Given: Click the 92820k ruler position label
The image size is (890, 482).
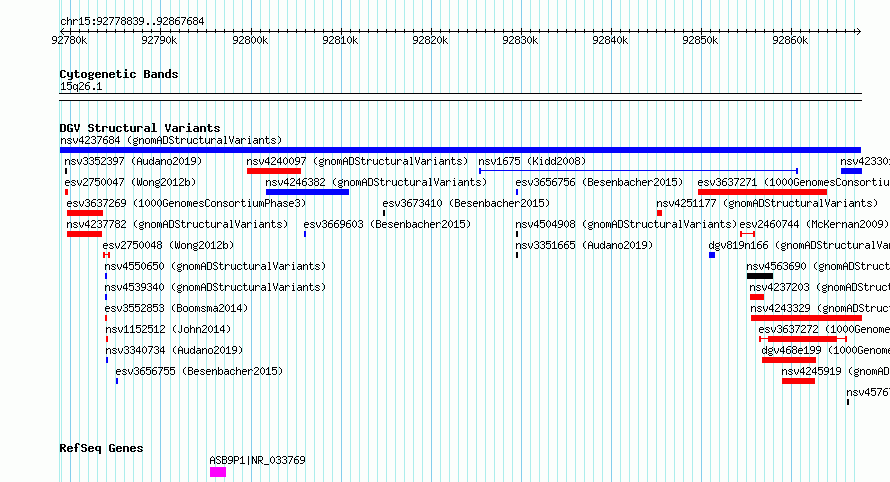Looking at the screenshot, I should (430, 40).
